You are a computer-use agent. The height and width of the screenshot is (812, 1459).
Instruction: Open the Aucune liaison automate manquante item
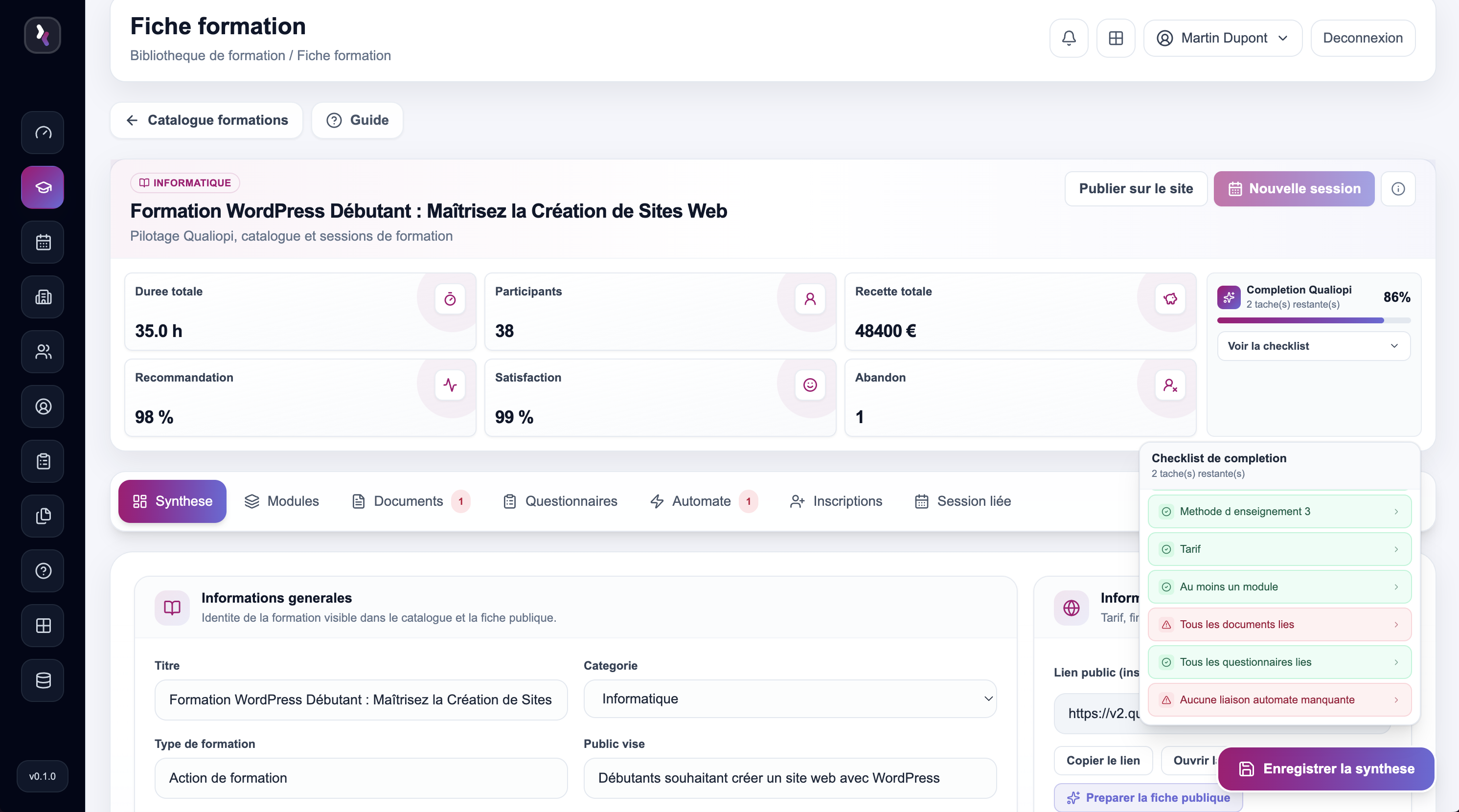coord(1279,700)
